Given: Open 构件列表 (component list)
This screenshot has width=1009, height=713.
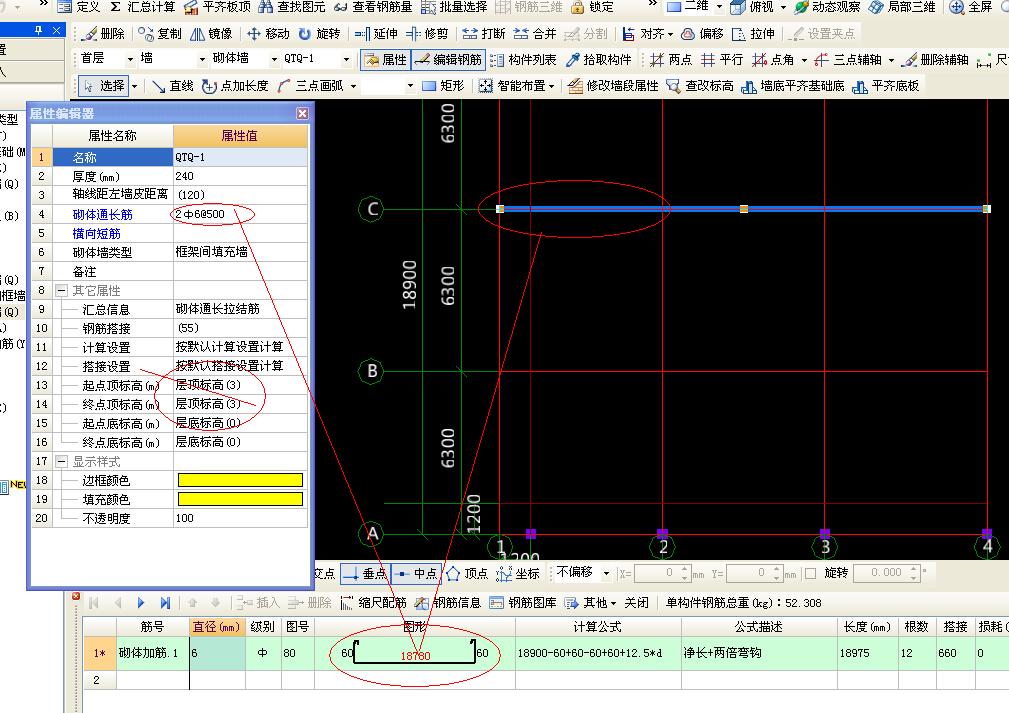Looking at the screenshot, I should (x=523, y=60).
